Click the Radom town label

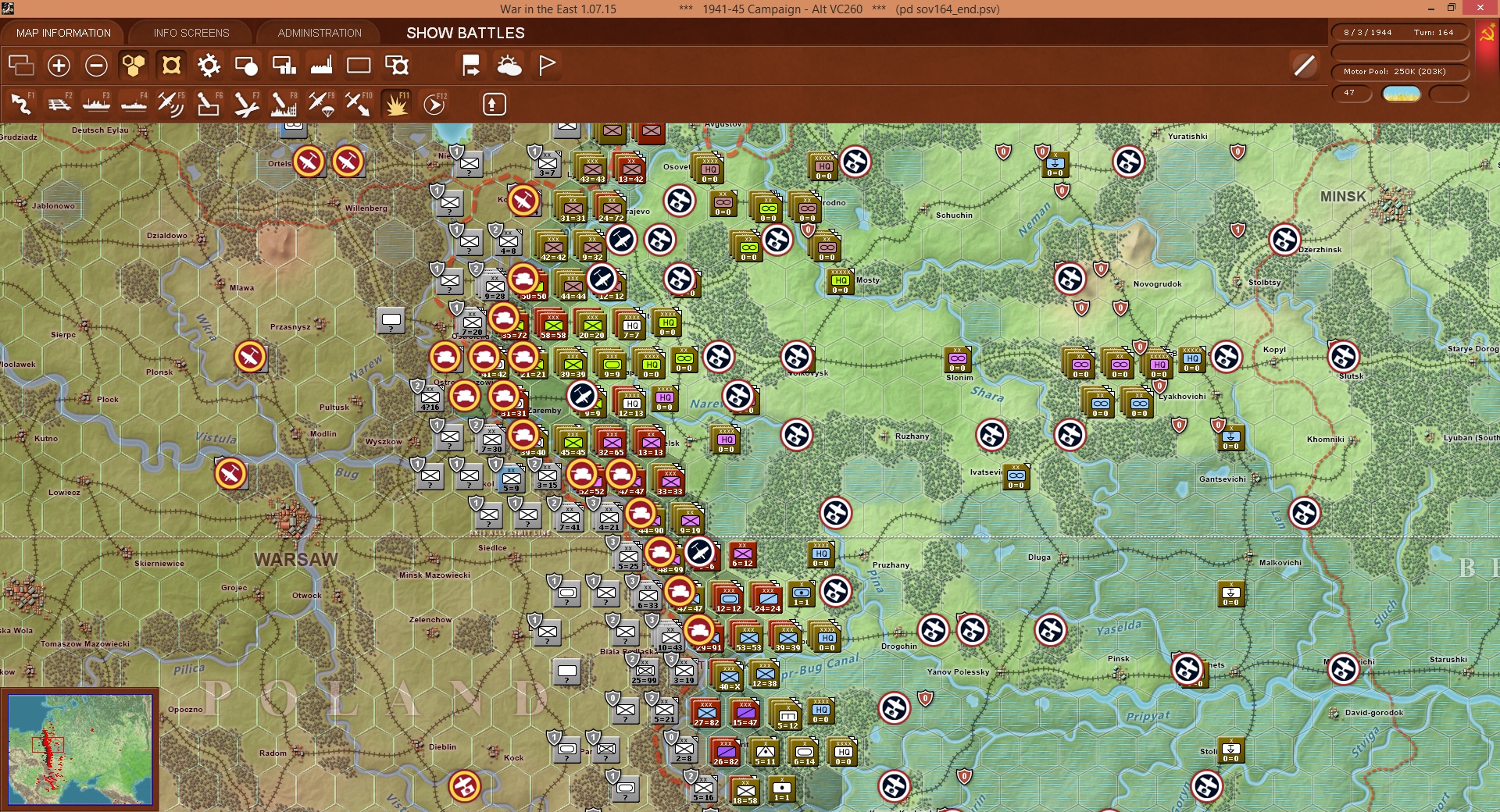tap(273, 753)
